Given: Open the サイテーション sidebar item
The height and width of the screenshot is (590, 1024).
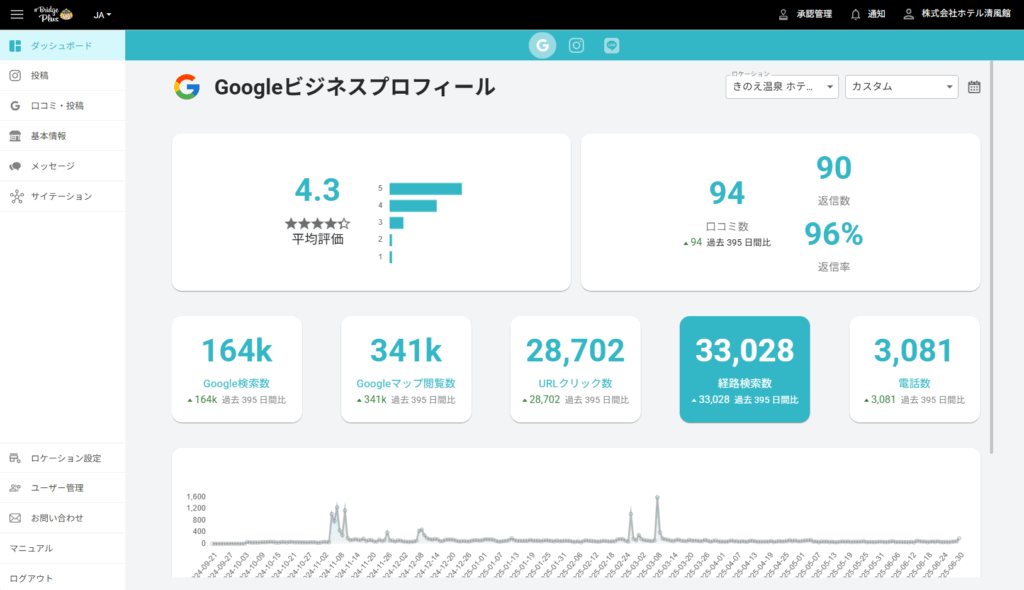Looking at the screenshot, I should (61, 196).
